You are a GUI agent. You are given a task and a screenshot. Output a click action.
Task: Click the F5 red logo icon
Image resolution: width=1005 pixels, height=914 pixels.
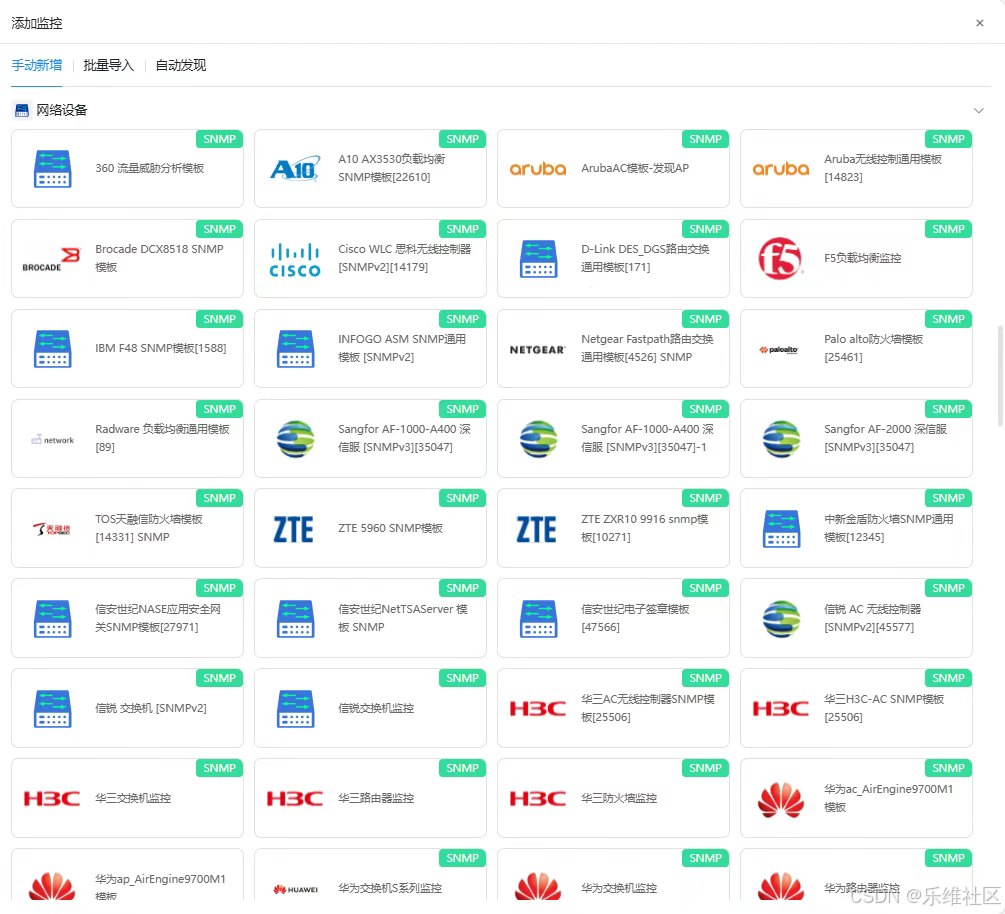pos(780,259)
